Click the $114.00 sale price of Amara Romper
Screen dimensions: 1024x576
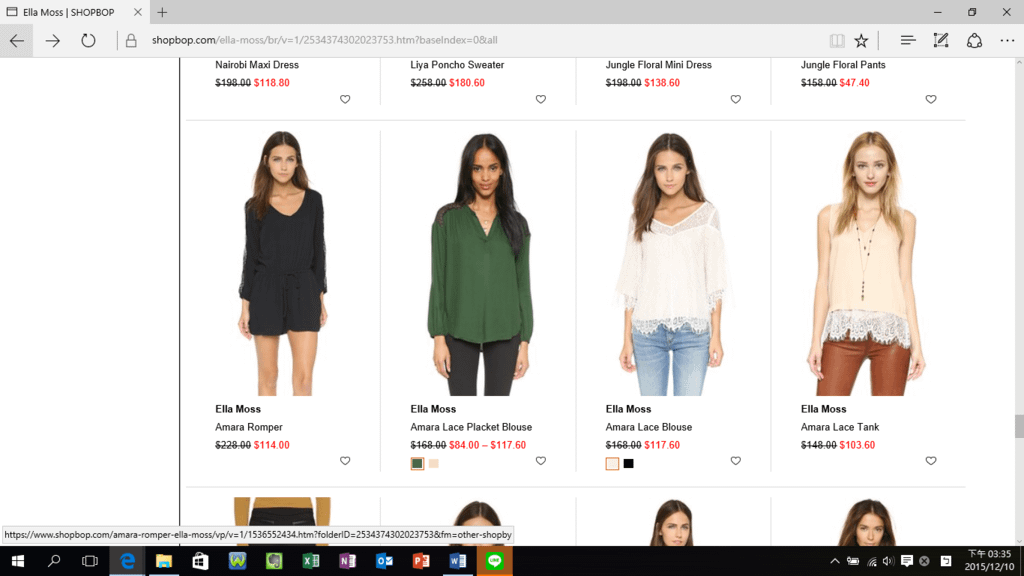pos(272,445)
